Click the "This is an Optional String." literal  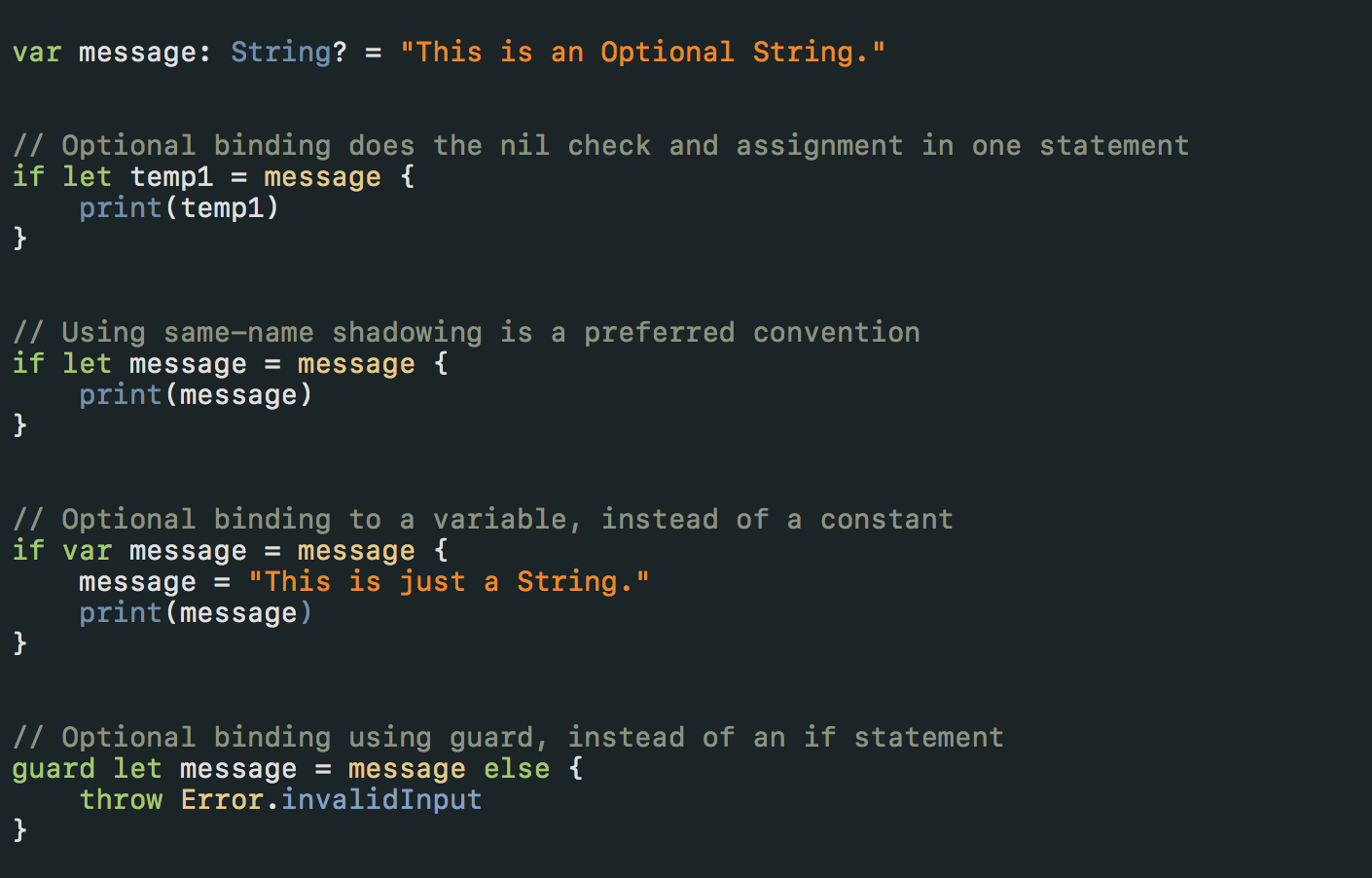tap(643, 52)
